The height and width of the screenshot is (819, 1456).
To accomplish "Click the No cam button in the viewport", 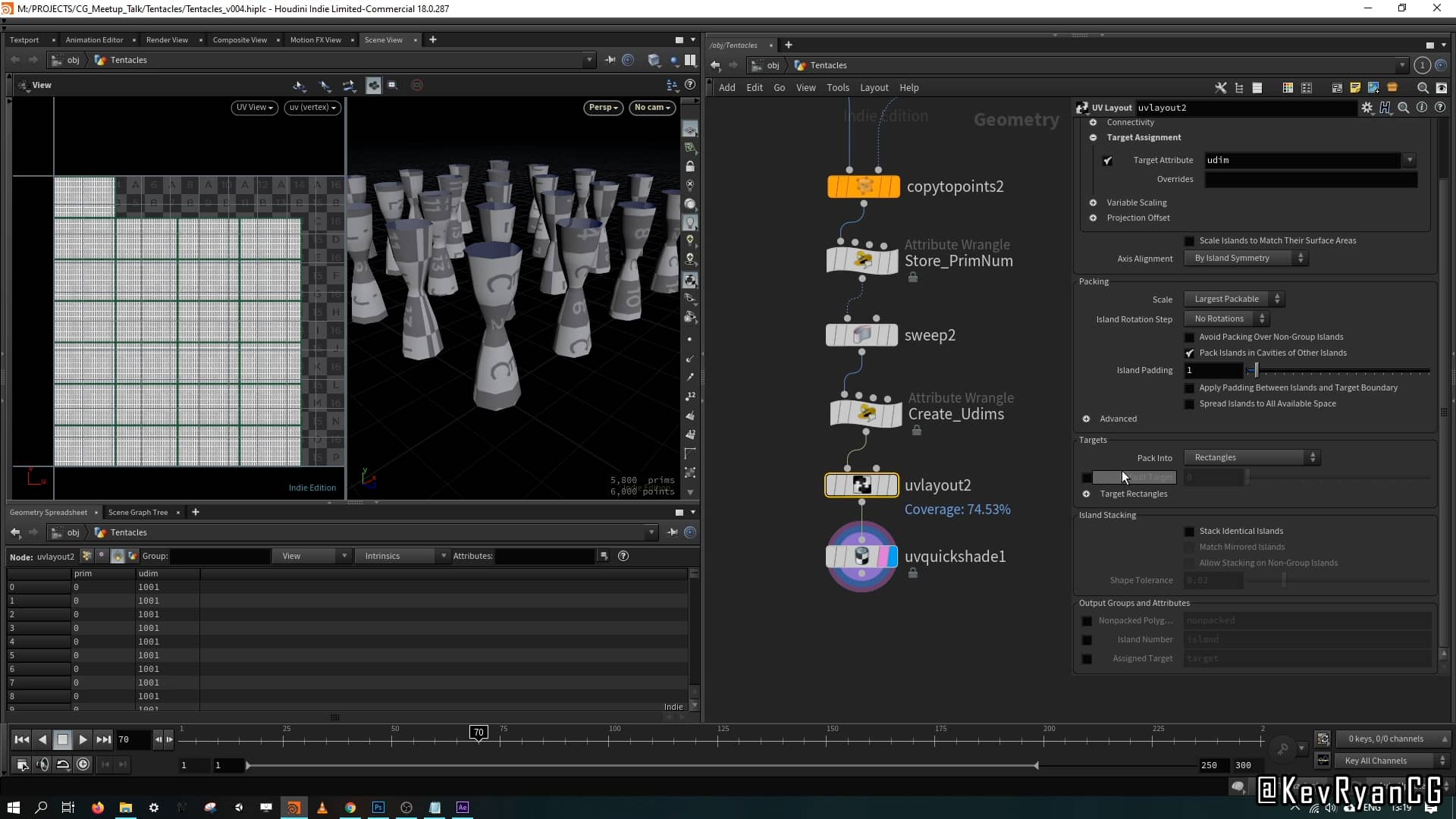I will click(651, 107).
